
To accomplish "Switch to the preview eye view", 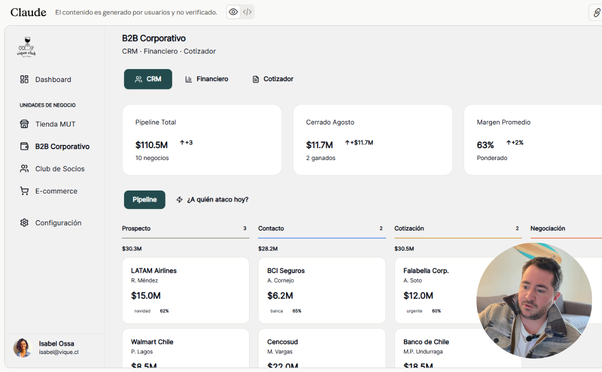I will [x=233, y=12].
